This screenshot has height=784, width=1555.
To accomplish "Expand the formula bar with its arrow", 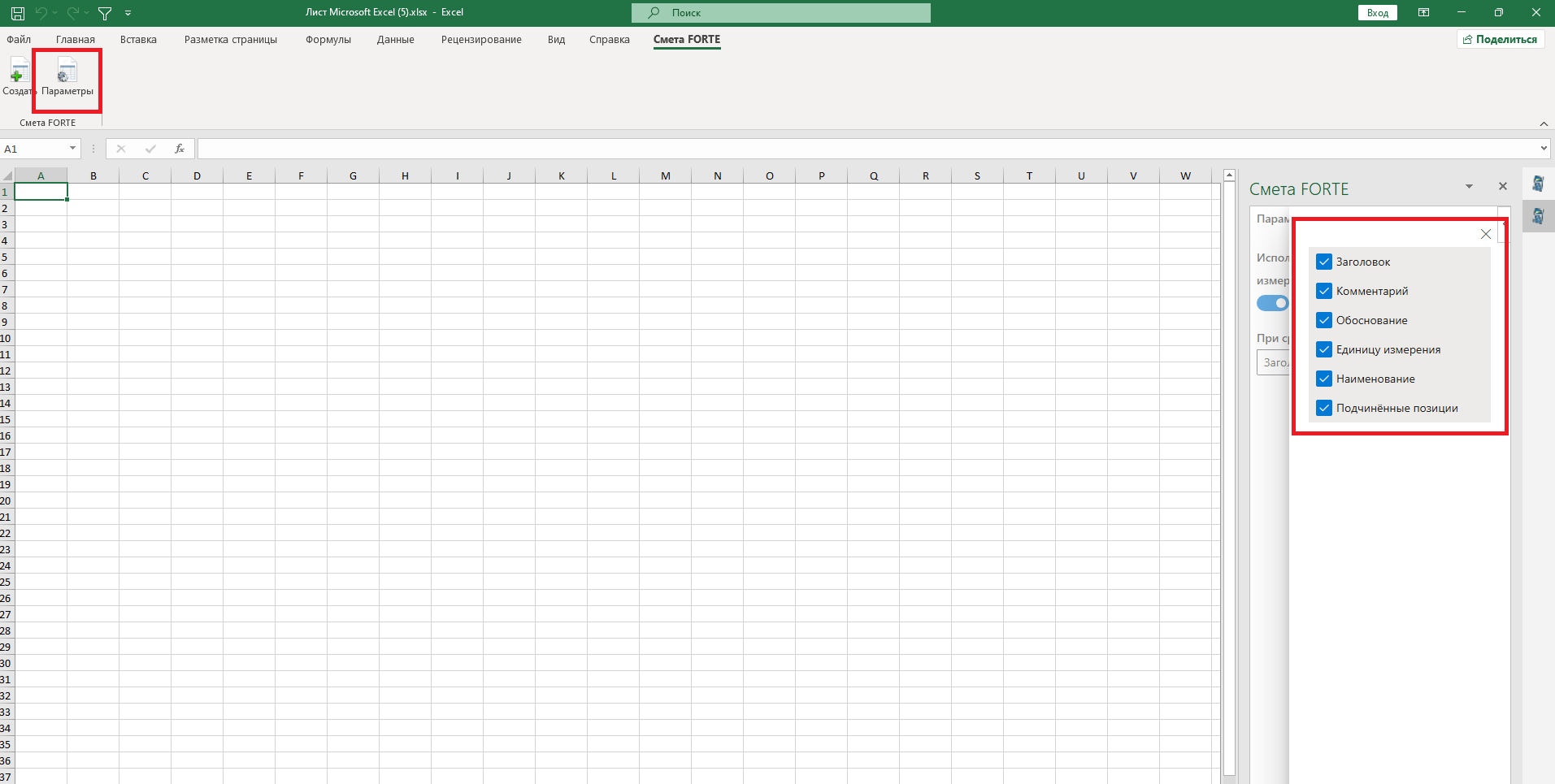I will coord(1544,149).
